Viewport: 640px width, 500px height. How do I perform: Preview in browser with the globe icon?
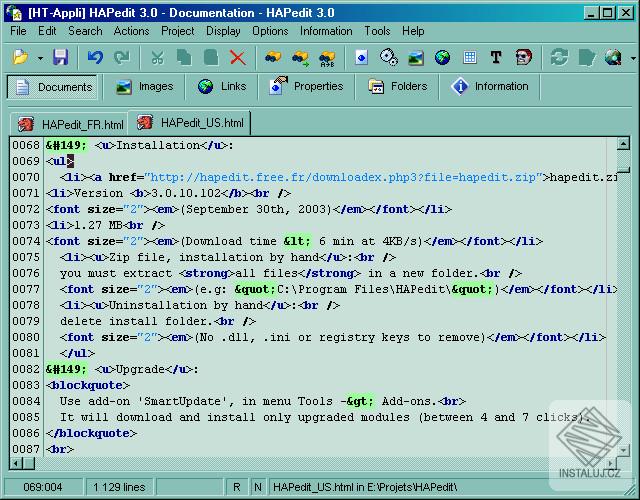click(613, 58)
